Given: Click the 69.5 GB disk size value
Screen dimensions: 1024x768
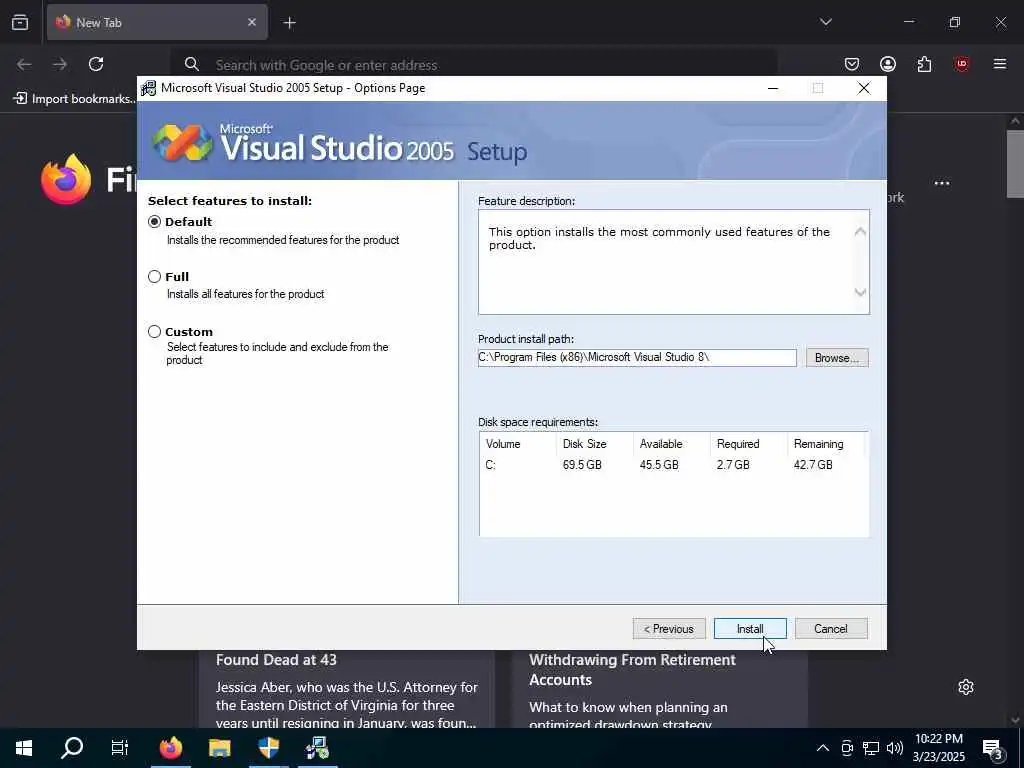Looking at the screenshot, I should (582, 465).
